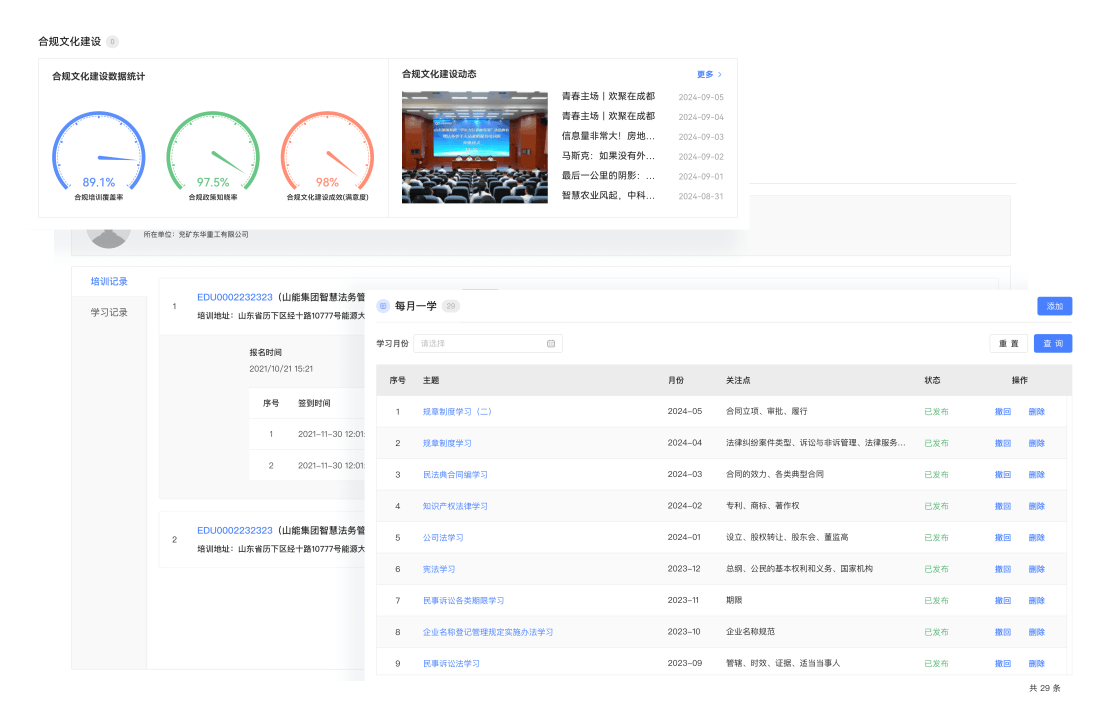Click 删除 for 宪法学习 row
This screenshot has height=720, width=1106.
(1036, 569)
